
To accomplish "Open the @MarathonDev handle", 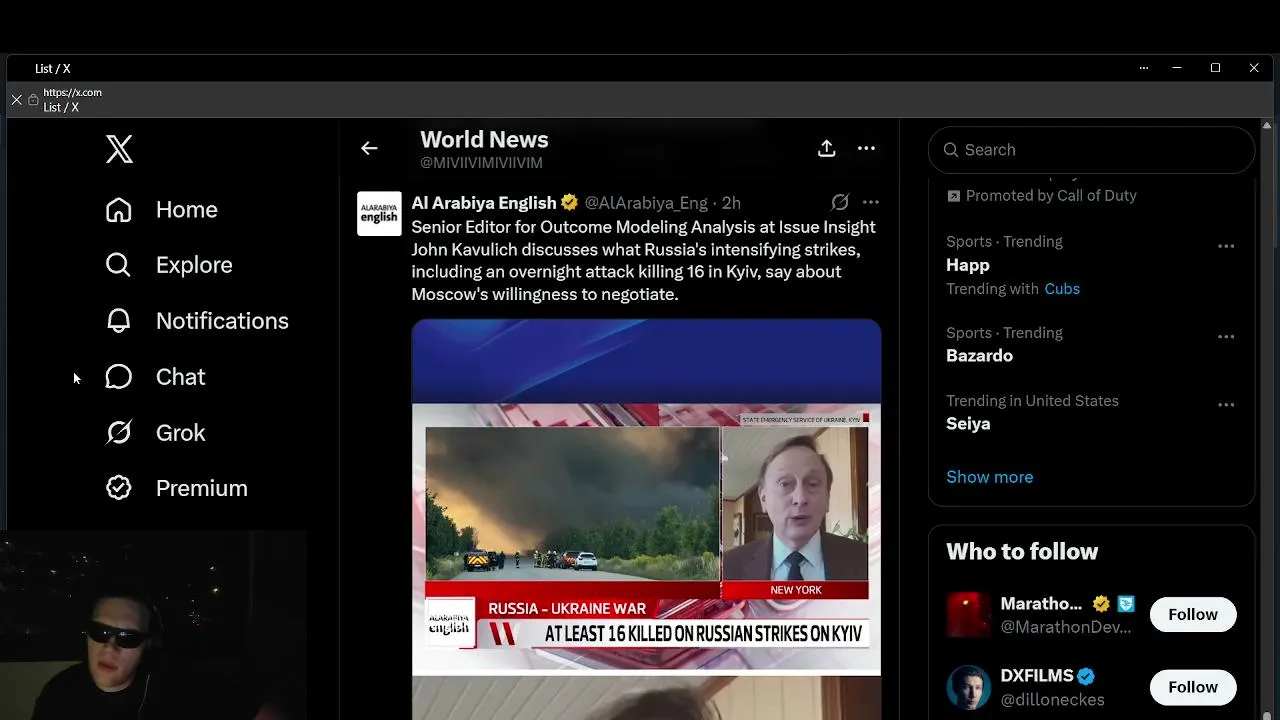I will (x=1066, y=627).
